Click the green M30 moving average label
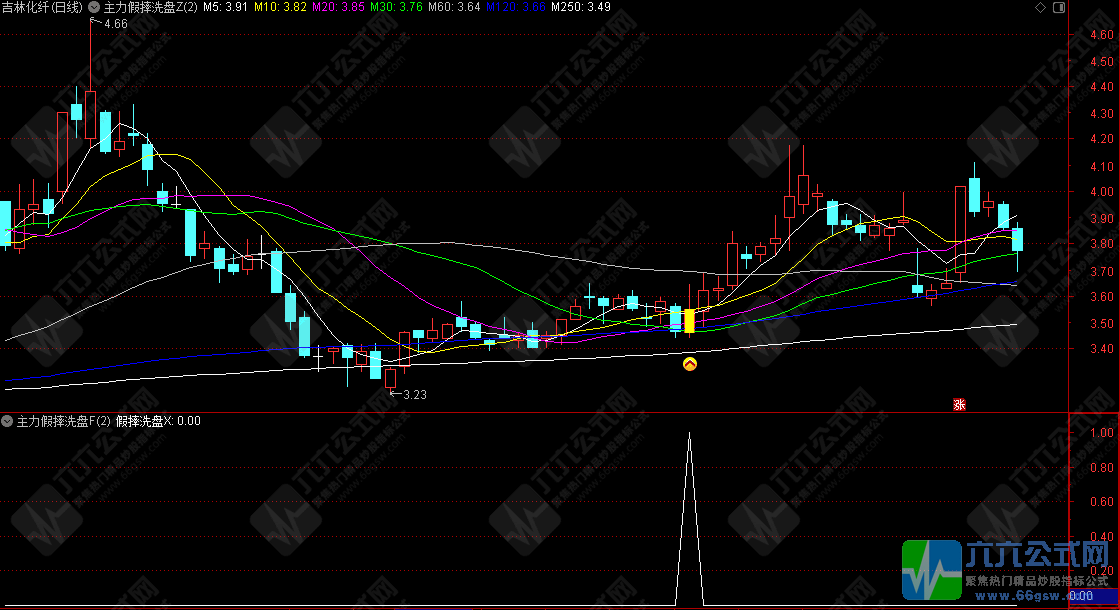1120x610 pixels. tap(393, 8)
